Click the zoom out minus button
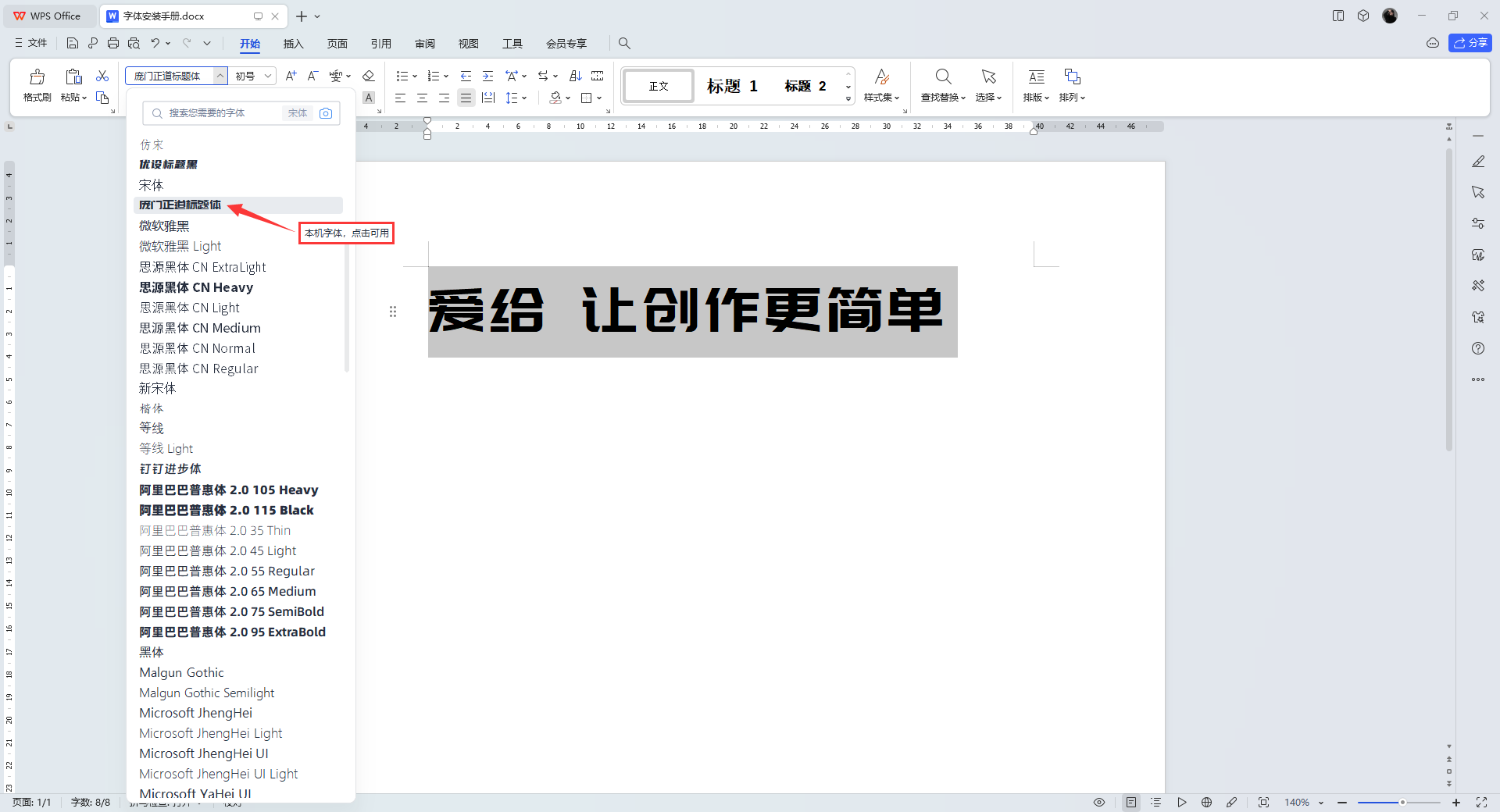The image size is (1500, 812). tap(1342, 803)
